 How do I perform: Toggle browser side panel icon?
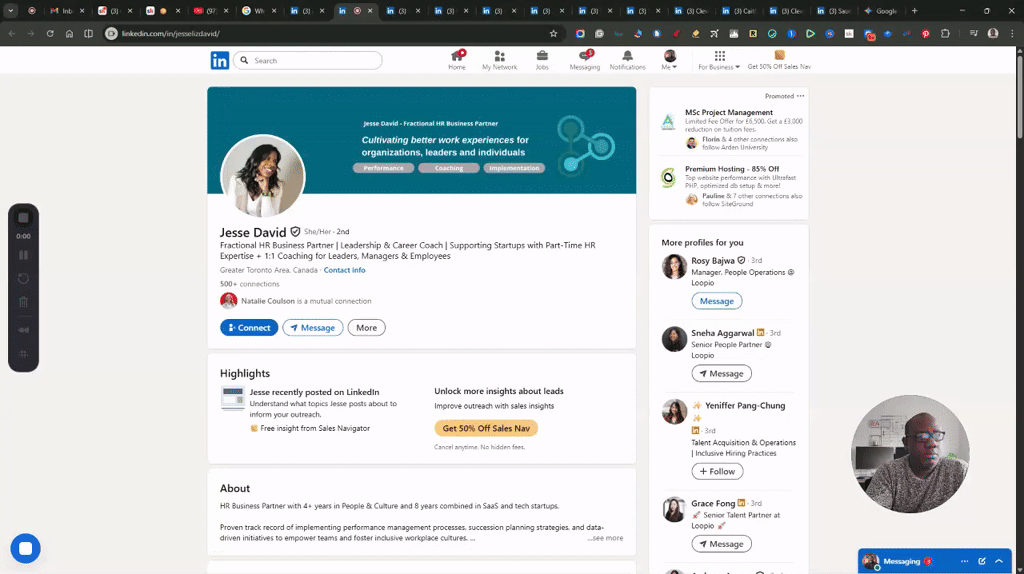89,33
